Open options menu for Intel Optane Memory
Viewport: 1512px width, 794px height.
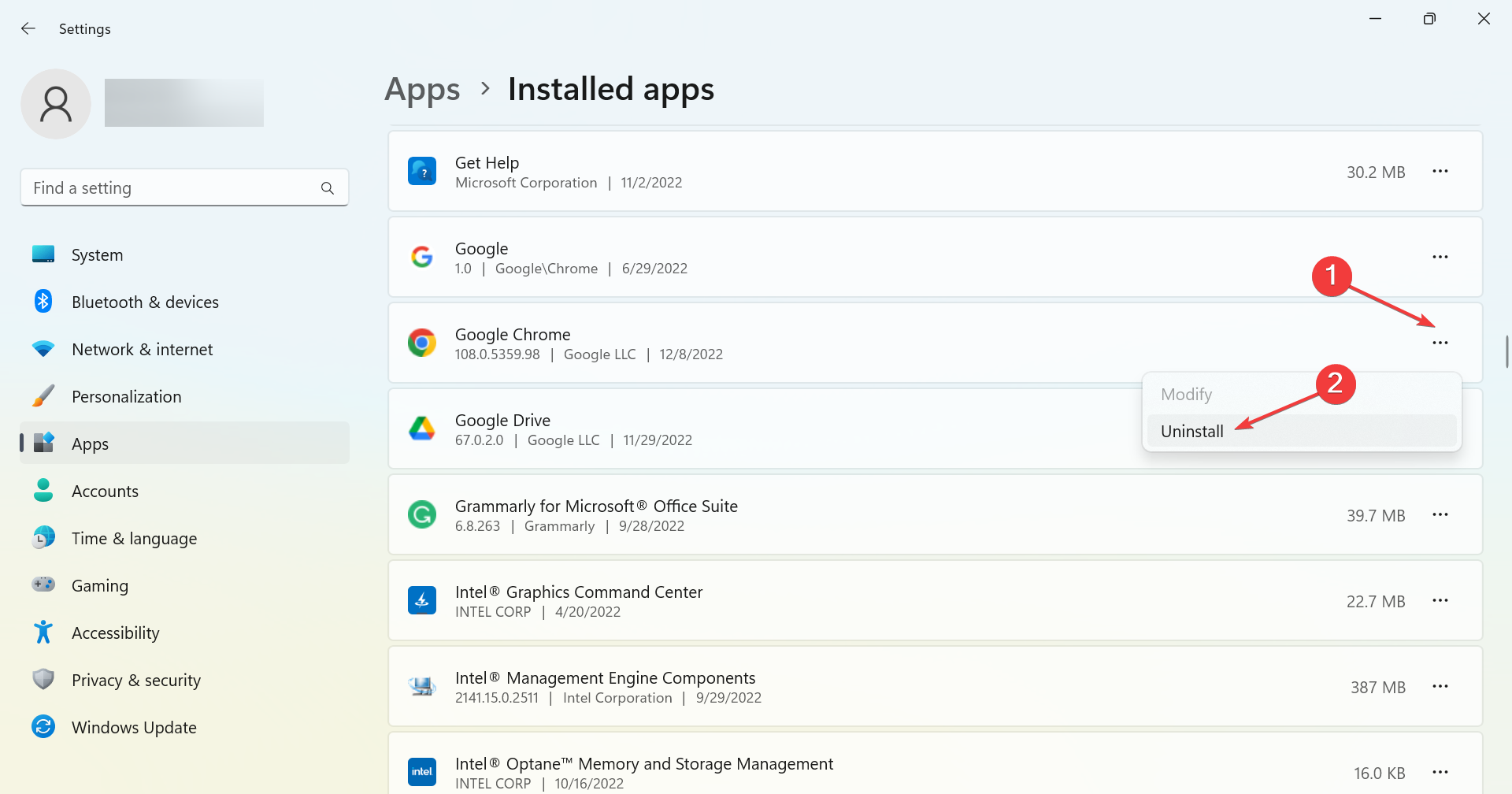(x=1441, y=772)
